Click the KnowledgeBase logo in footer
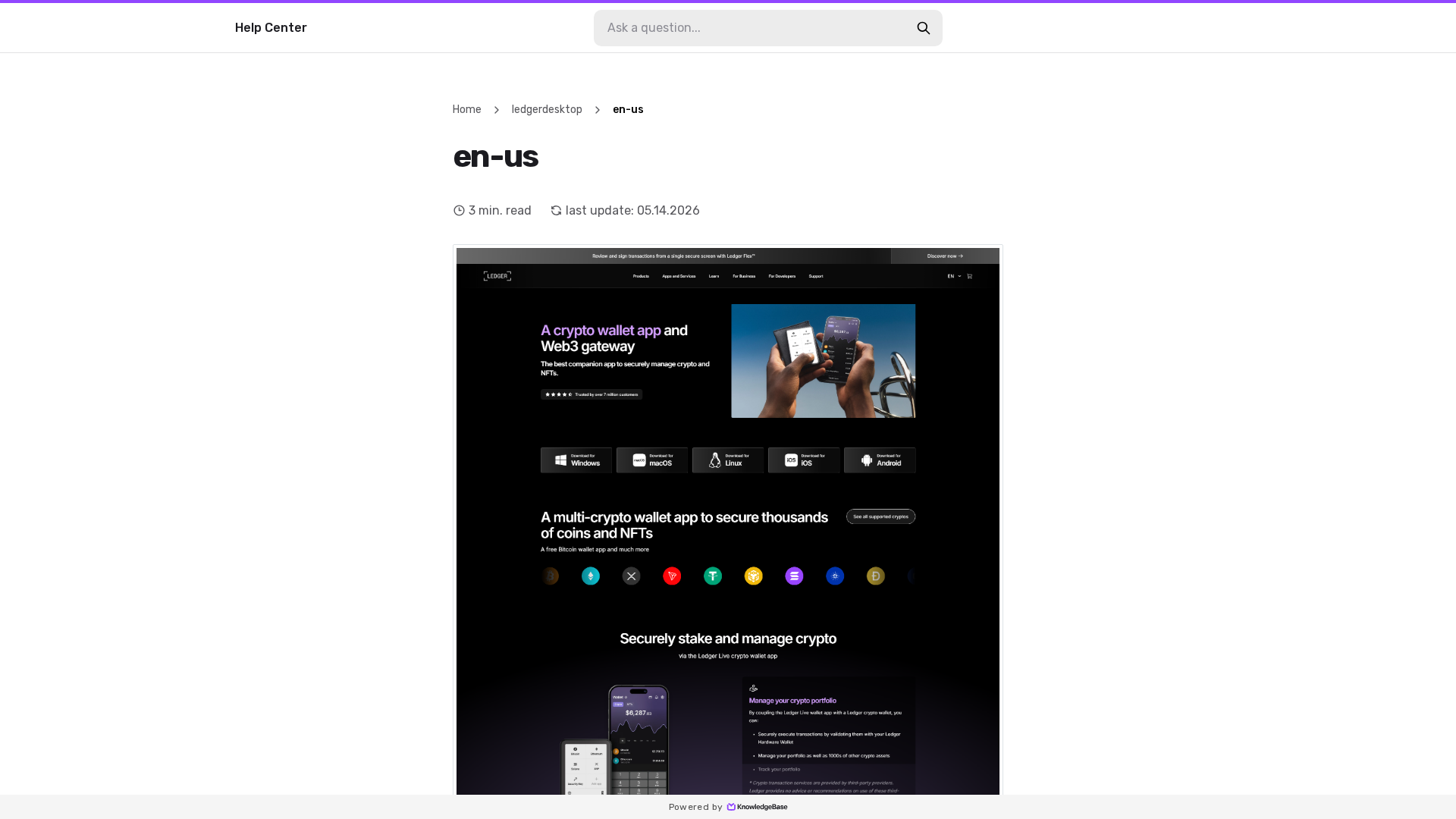Screen dimensions: 1456x819 click(757, 807)
